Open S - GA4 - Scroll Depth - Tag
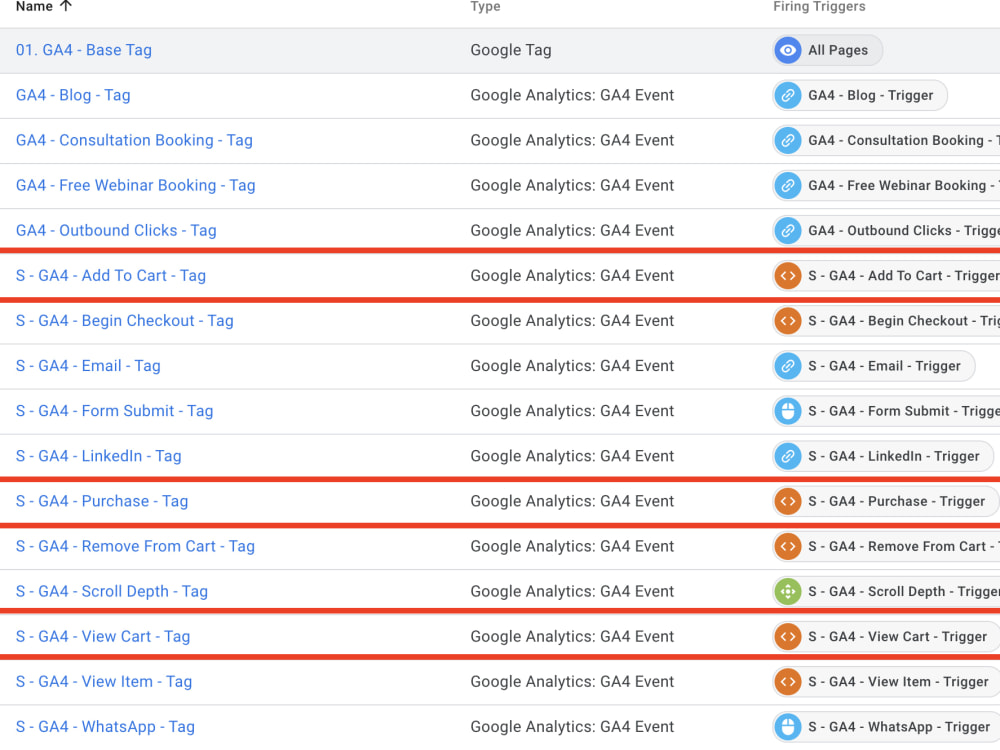Screen dimensions: 1000x750 tap(112, 592)
